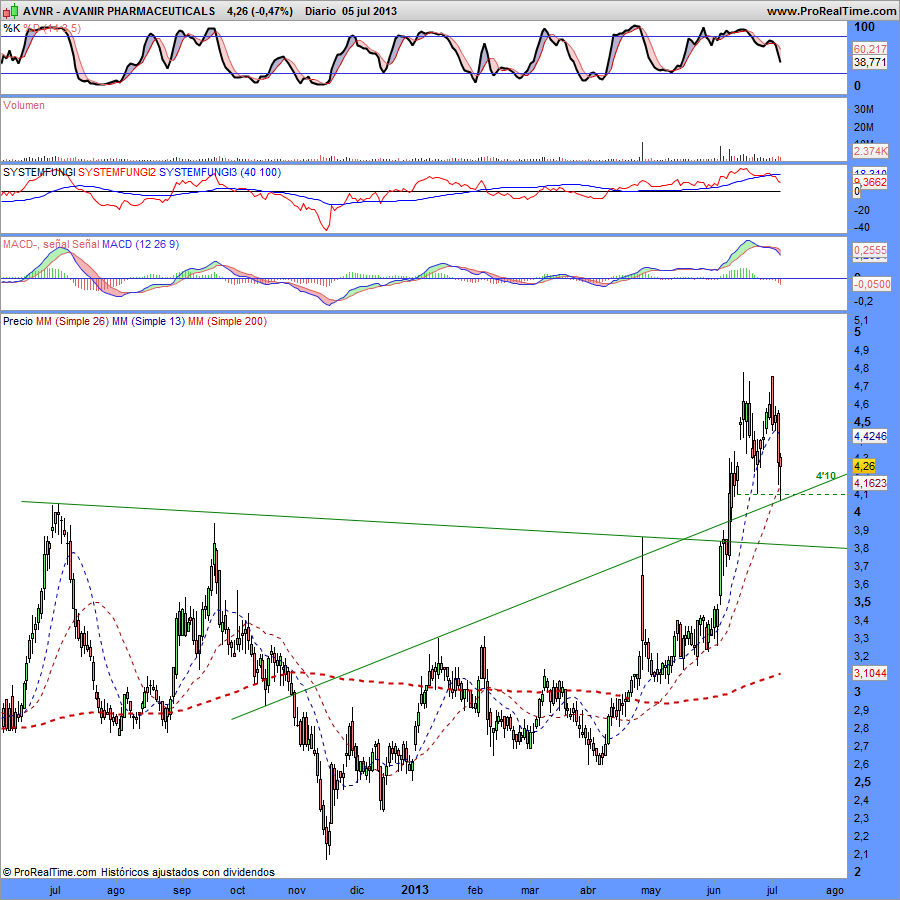Click the 38,771 stochastic value label
Screen dimensions: 900x900
click(870, 62)
